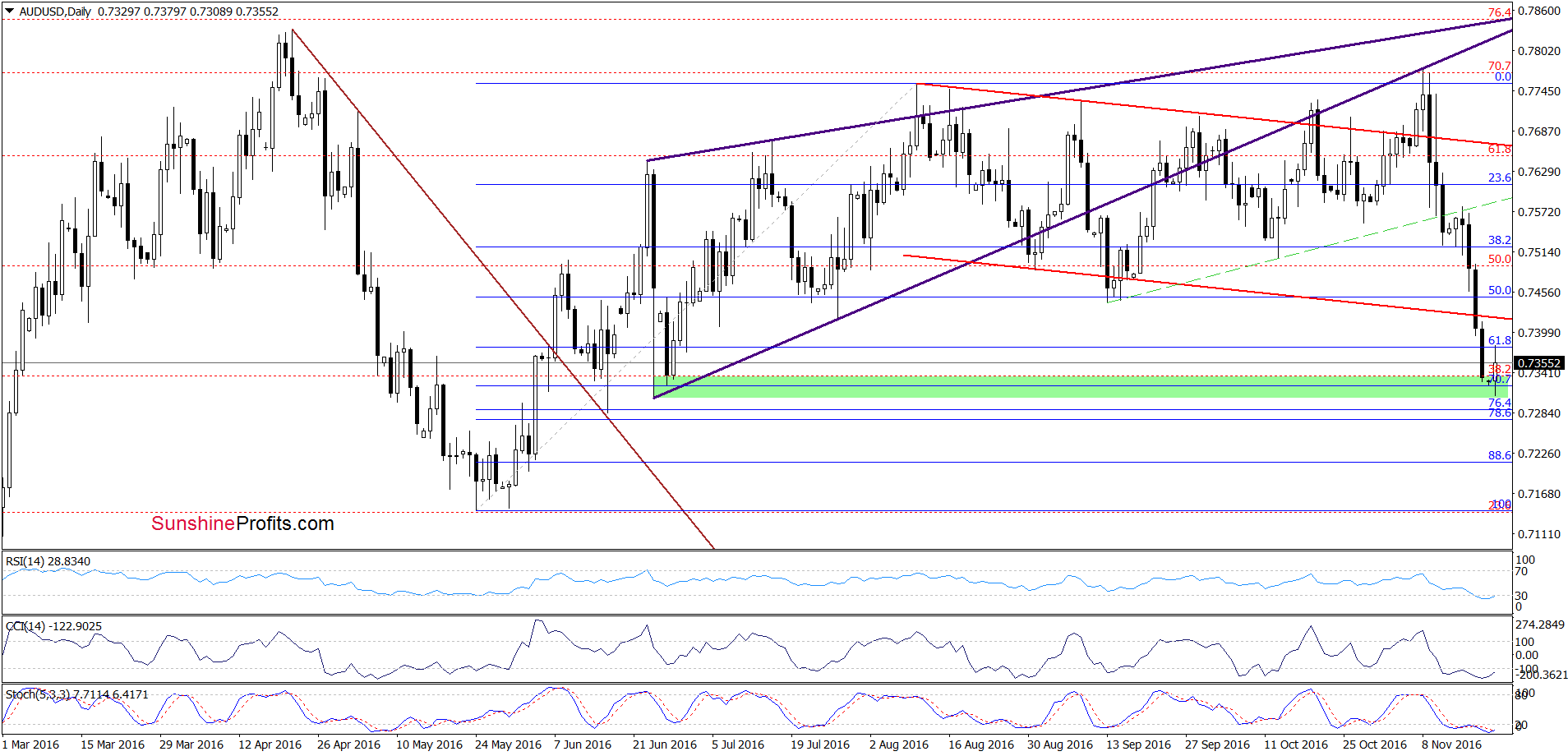Click the 11 Oct 2016 date label
The image size is (1568, 756).
coord(1296,744)
